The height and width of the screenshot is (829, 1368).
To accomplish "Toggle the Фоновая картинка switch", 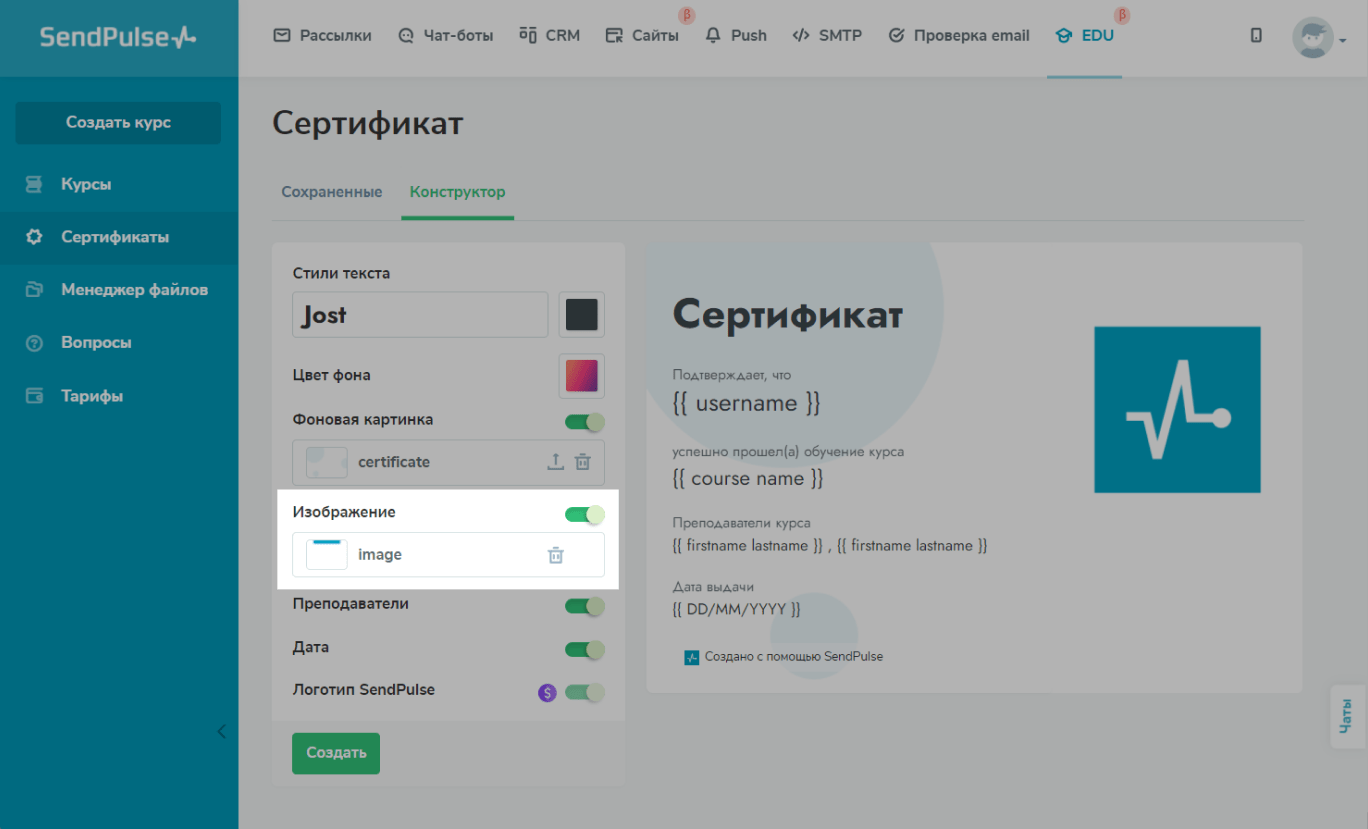I will [585, 422].
